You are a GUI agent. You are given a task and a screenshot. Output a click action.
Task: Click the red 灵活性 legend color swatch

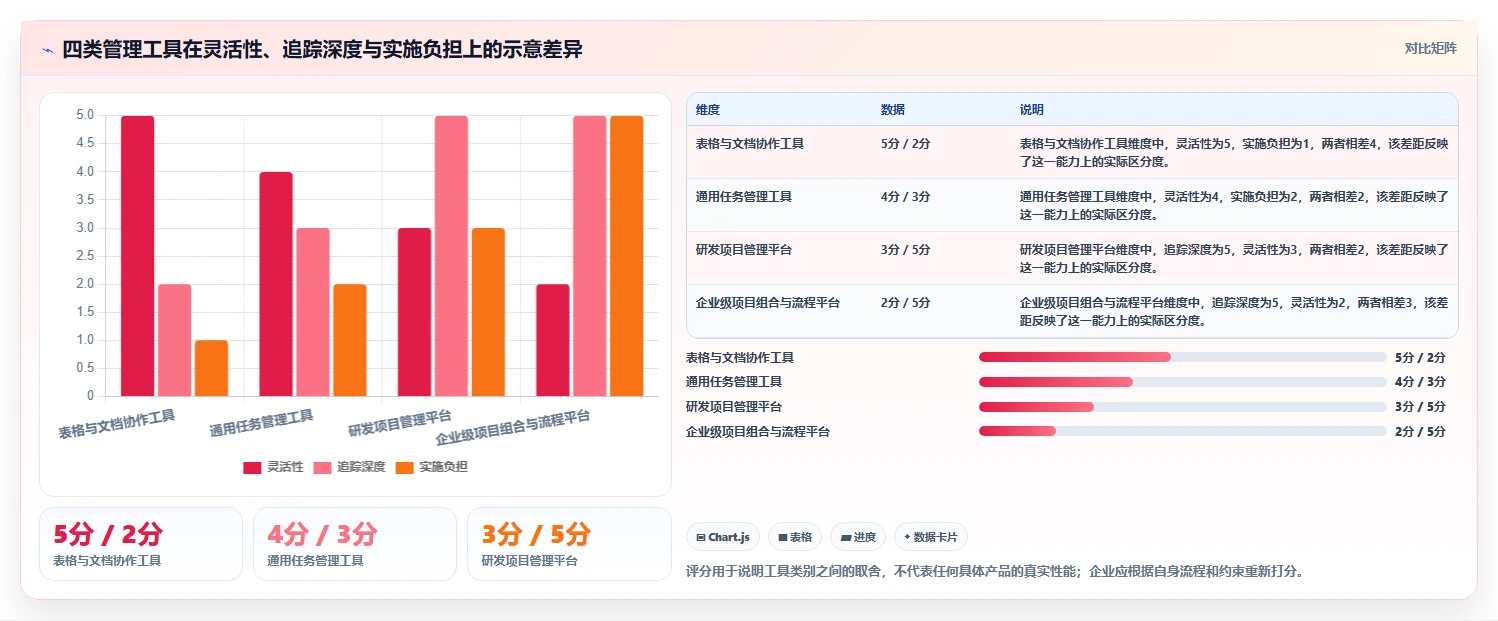pos(252,467)
